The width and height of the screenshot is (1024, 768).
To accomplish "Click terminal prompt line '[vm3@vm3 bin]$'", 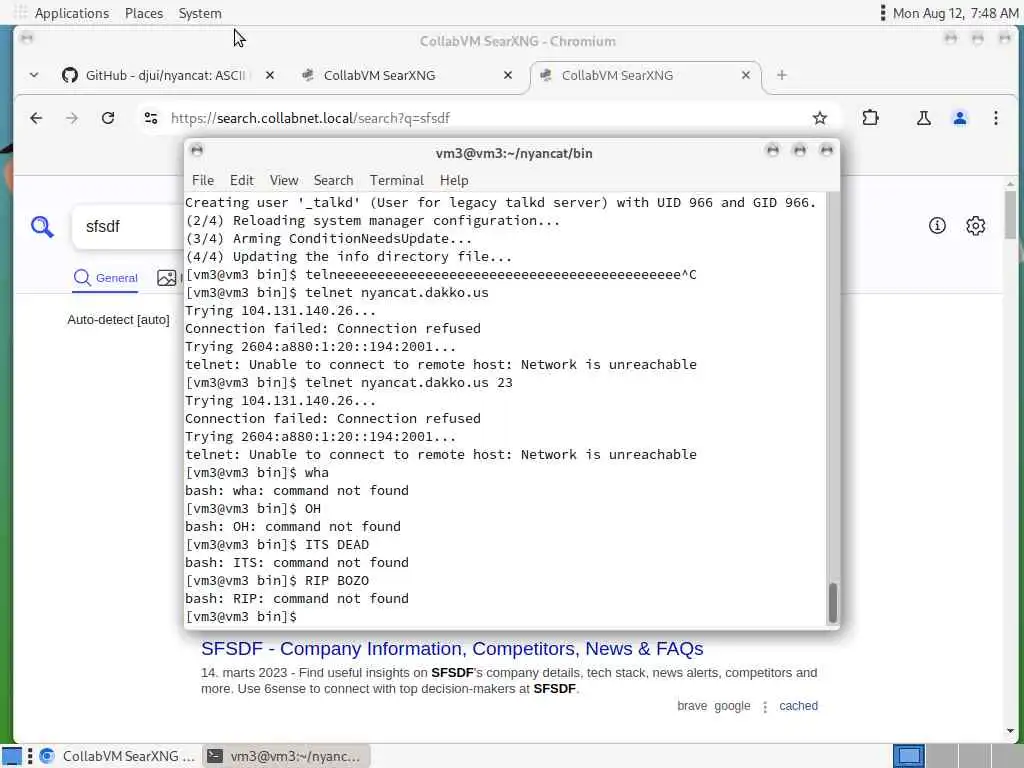I will (x=241, y=616).
